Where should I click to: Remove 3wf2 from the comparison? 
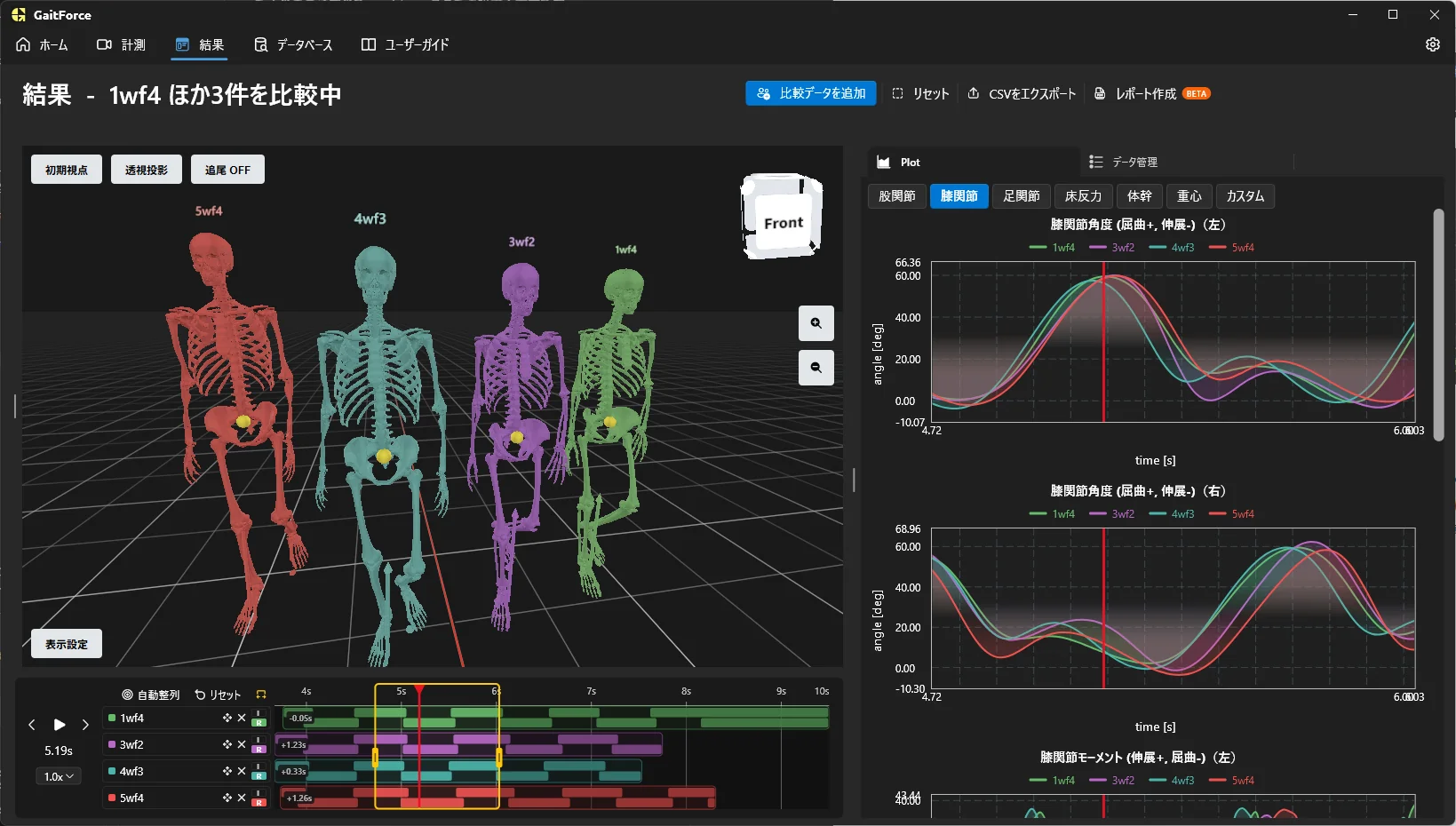pos(242,744)
